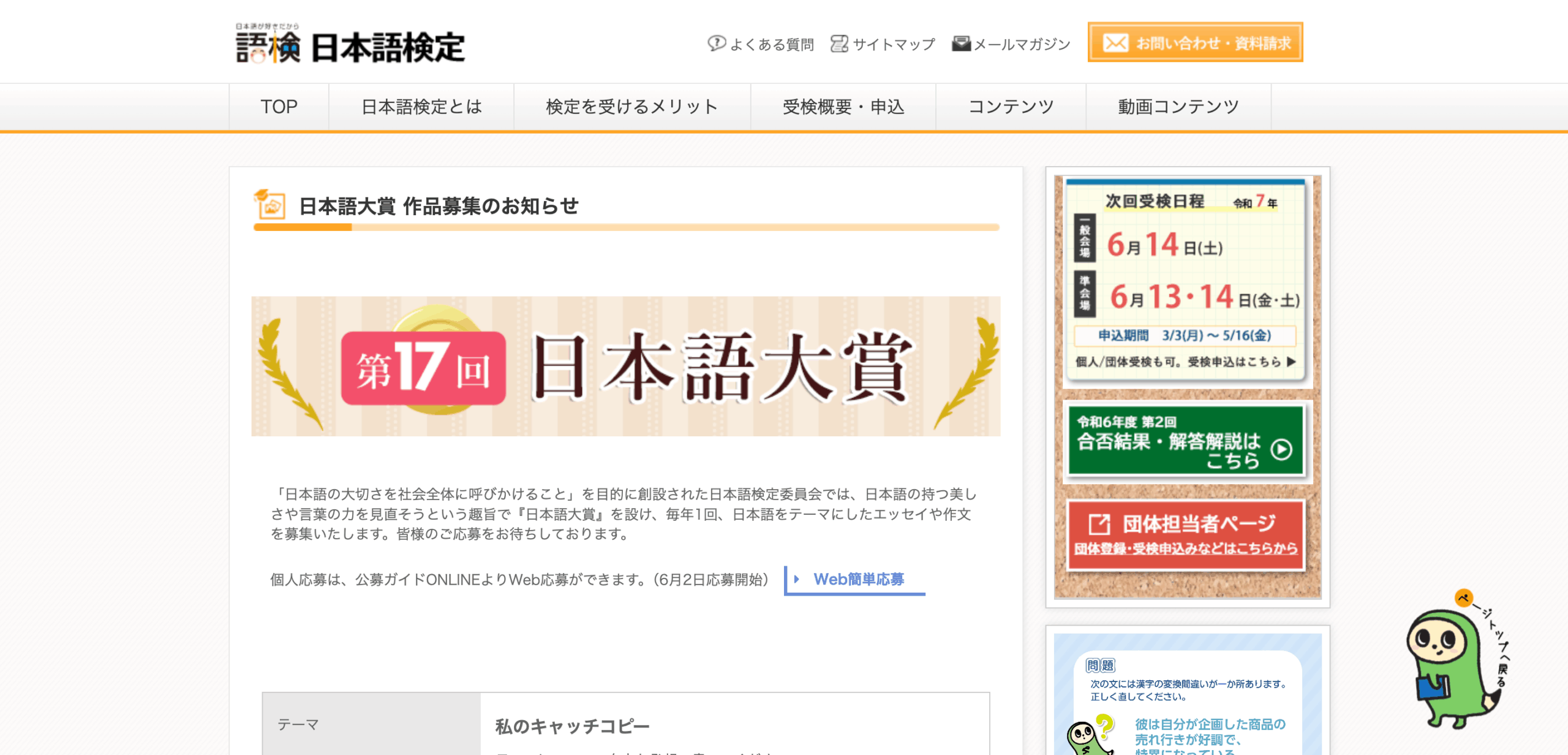Click the envelope icon on orange inquiry button
Image resolution: width=1568 pixels, height=755 pixels.
coord(1115,43)
